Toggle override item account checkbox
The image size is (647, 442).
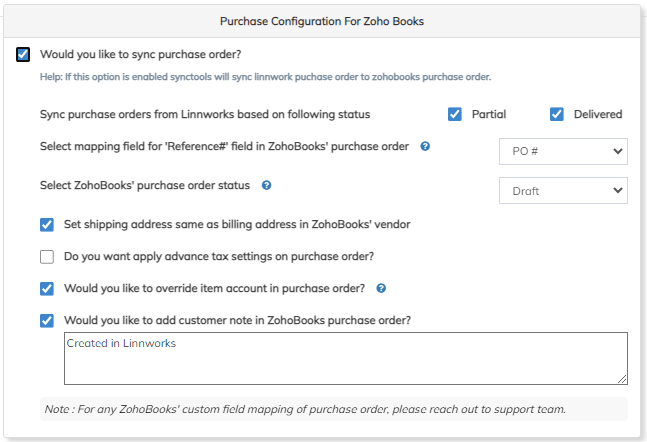point(47,288)
